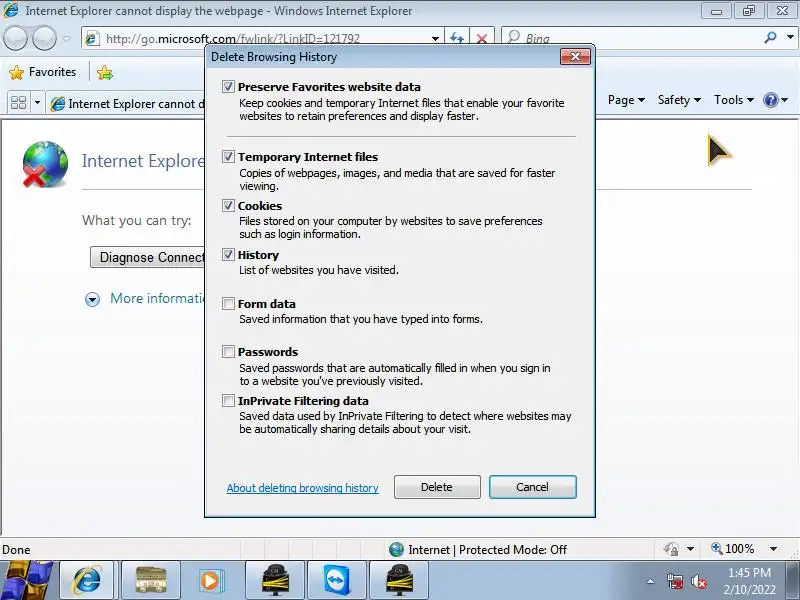The image size is (800, 600).
Task: Click the Windows Start button
Action: tap(26, 581)
